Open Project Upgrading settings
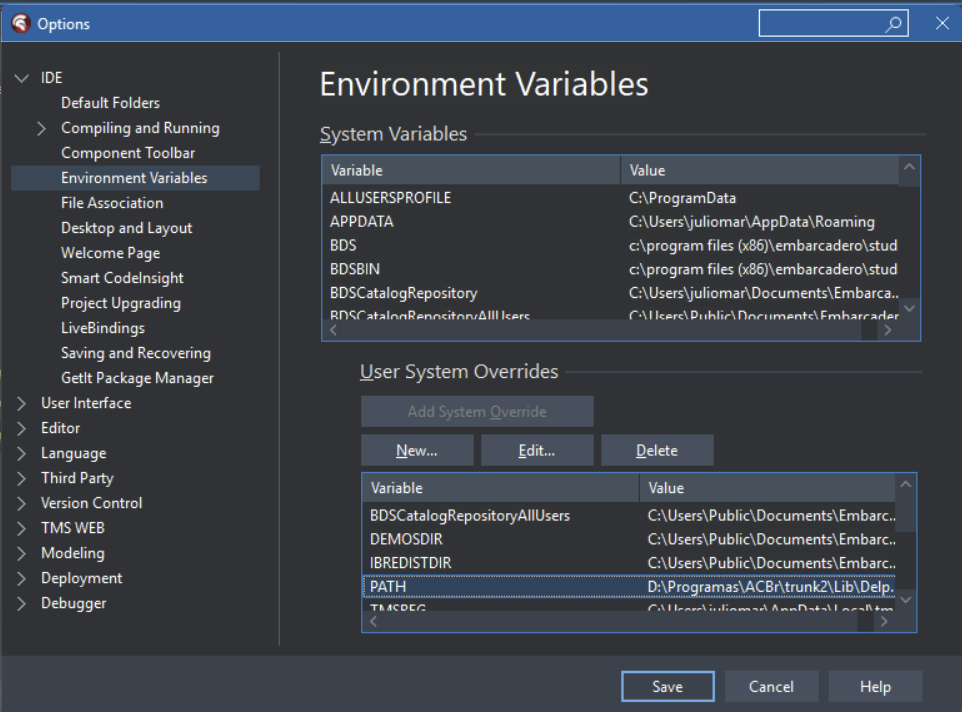This screenshot has width=962, height=712. pyautogui.click(x=121, y=303)
